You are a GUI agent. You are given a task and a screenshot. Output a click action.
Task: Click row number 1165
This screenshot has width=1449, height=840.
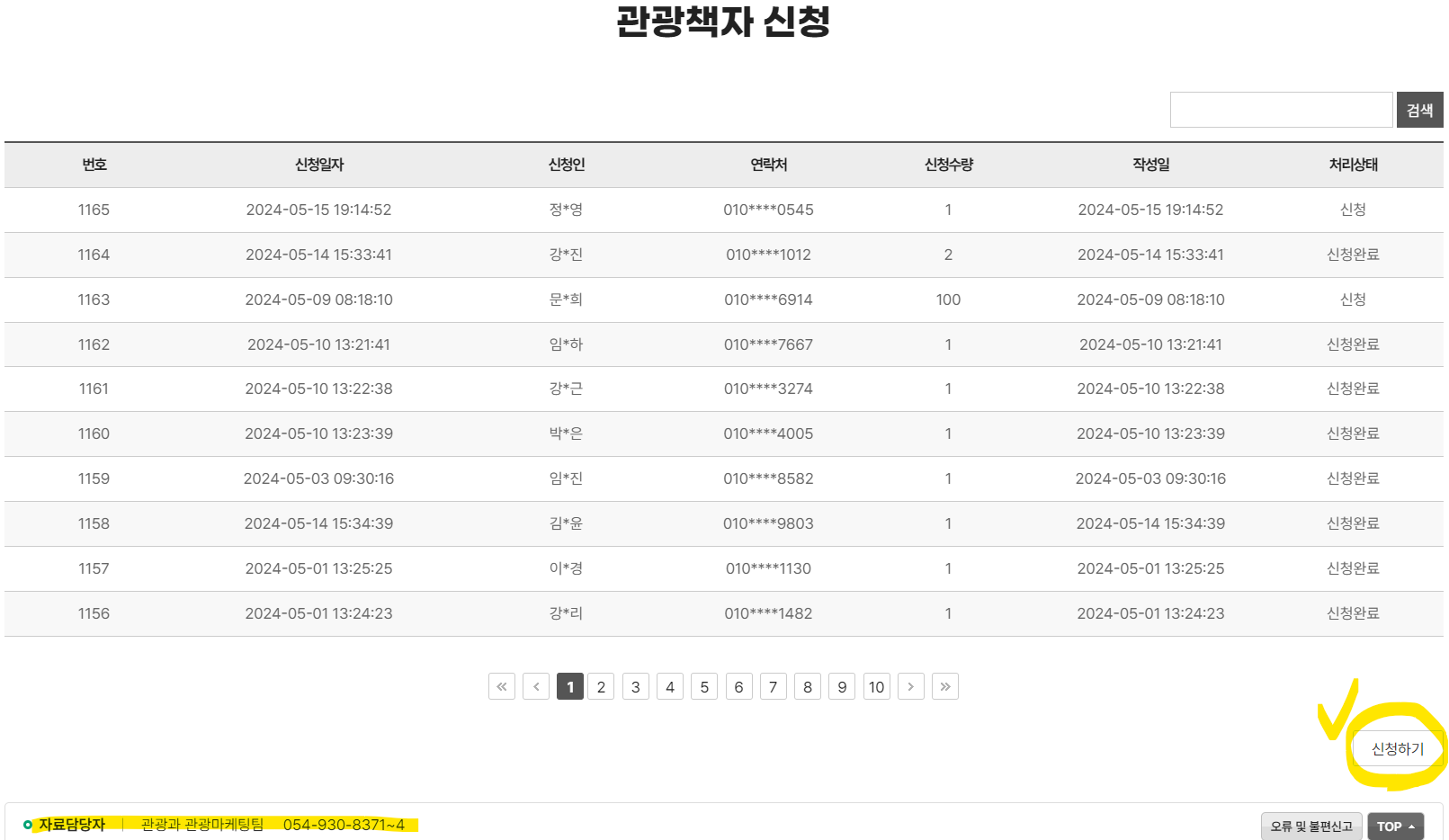[94, 210]
